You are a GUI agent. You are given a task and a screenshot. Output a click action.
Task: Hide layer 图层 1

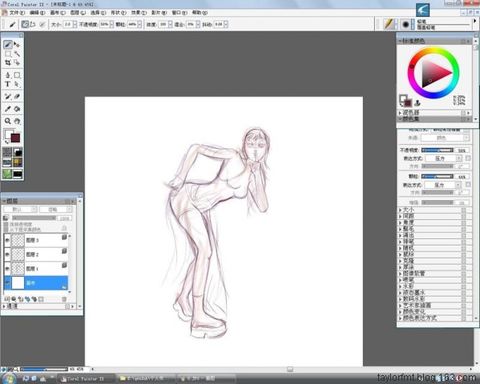(7, 269)
